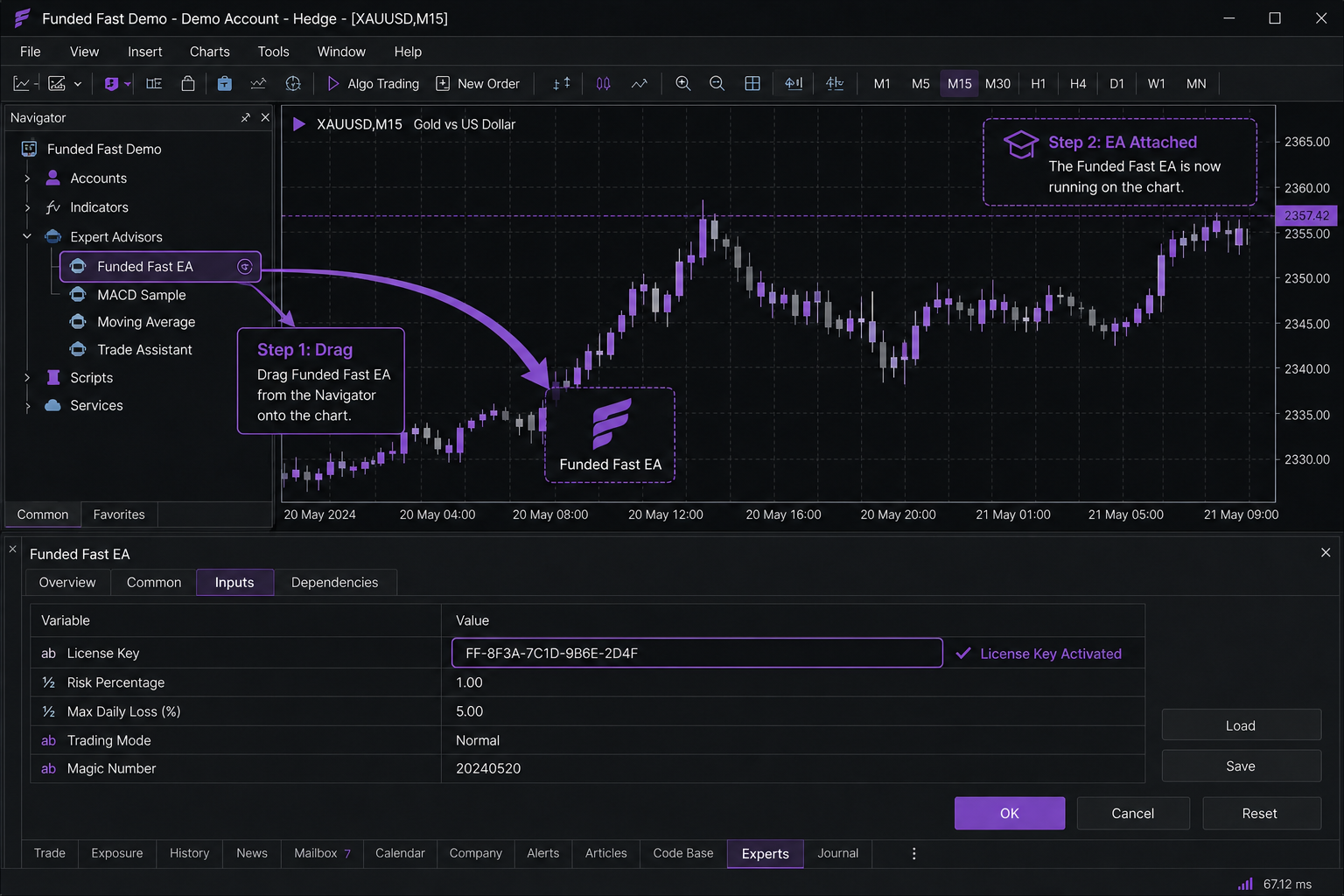Expand the Indicators tree node arrow

[27, 207]
